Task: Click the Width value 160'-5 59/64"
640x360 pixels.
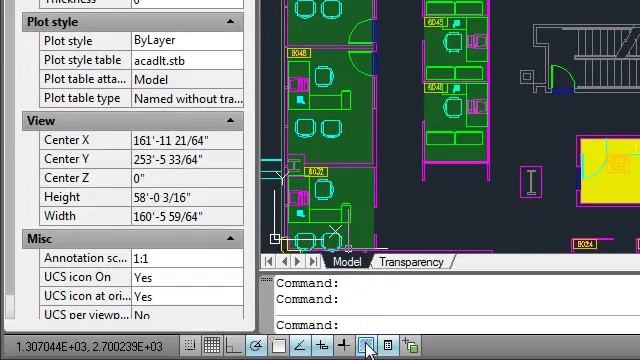Action: pyautogui.click(x=187, y=216)
